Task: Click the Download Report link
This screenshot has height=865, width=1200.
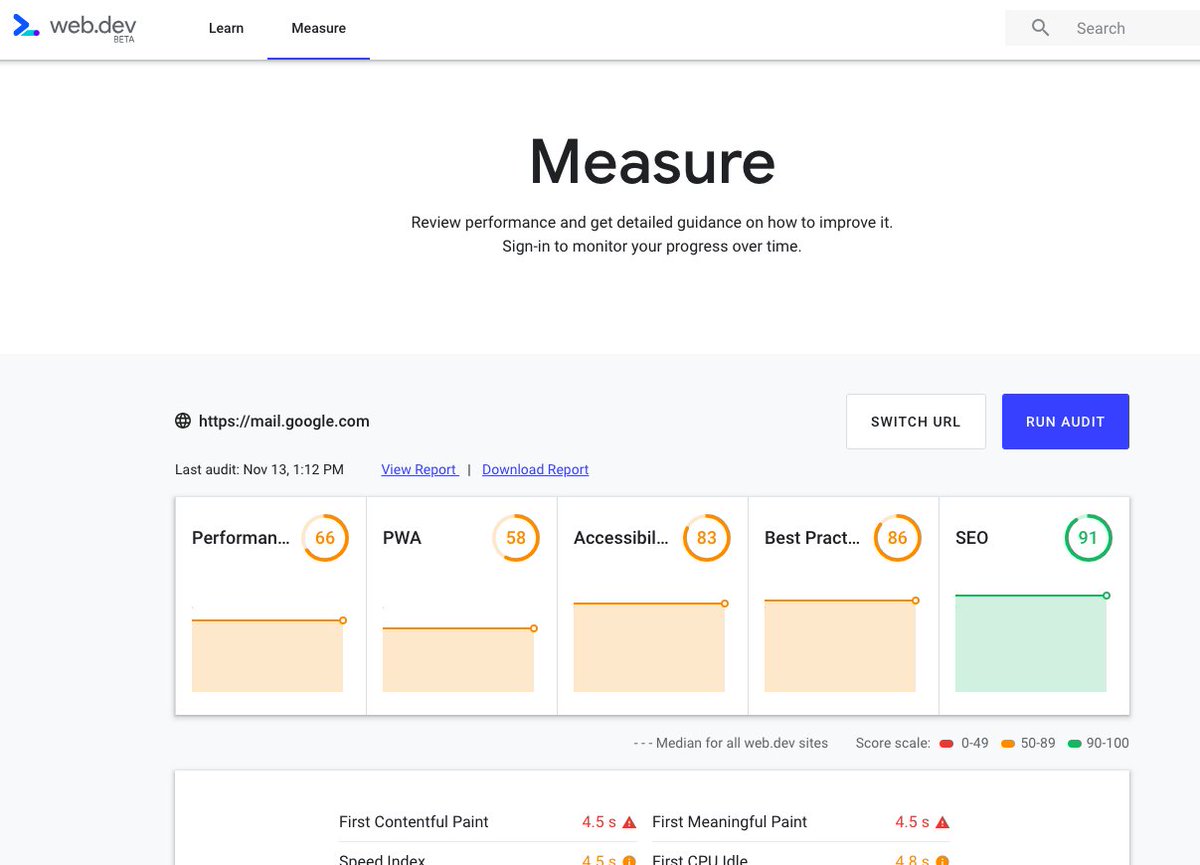Action: (x=535, y=469)
